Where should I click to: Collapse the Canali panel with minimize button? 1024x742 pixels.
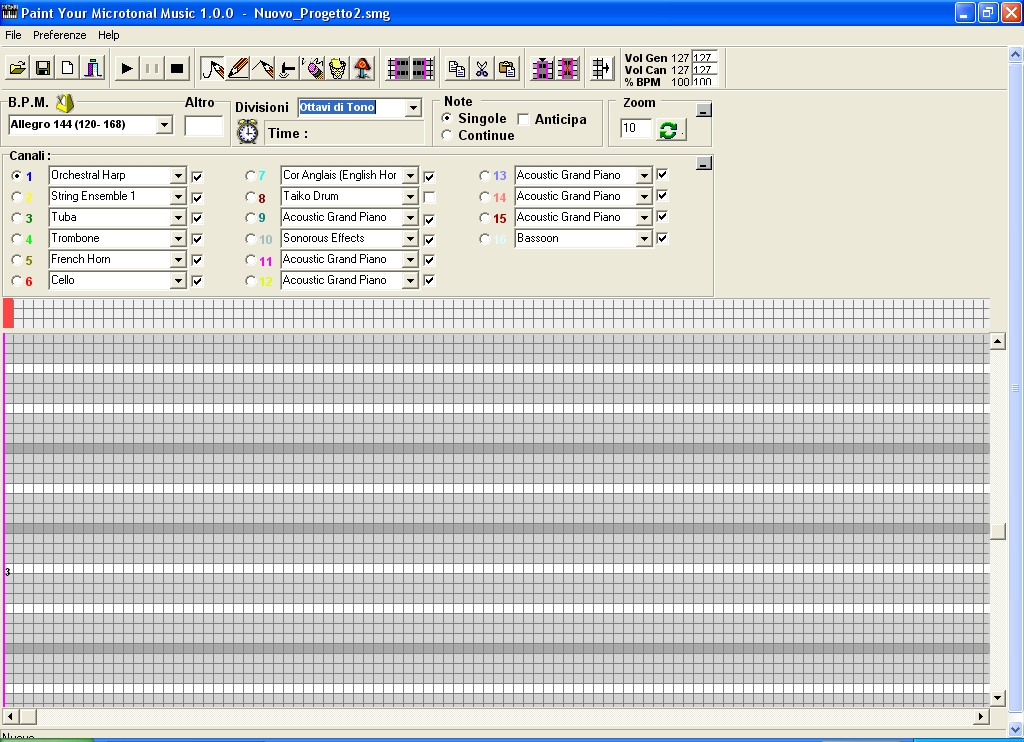703,163
